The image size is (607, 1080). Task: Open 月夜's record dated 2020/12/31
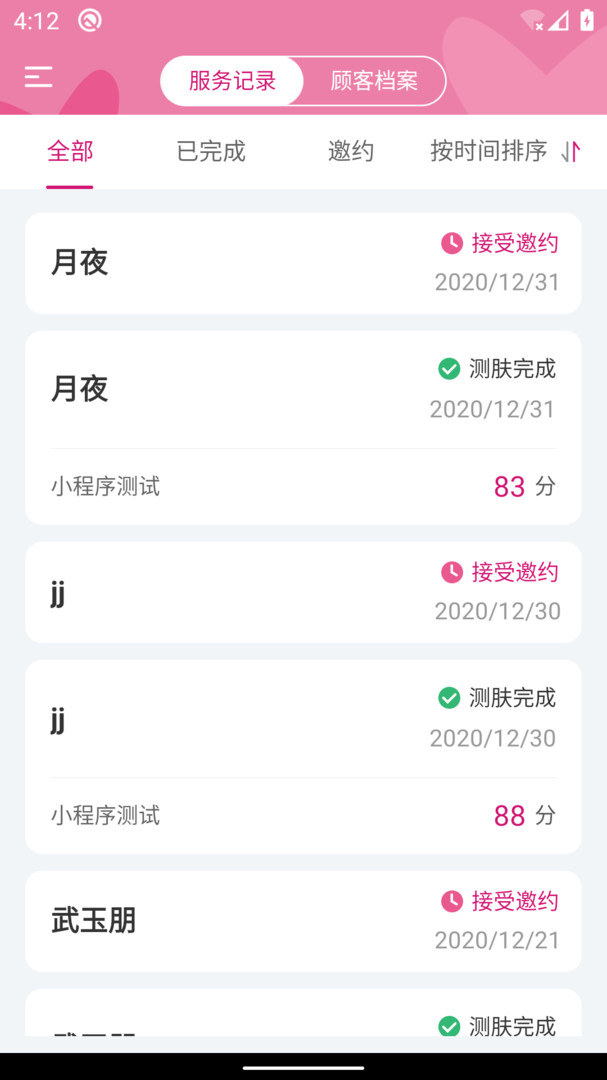tap(303, 263)
